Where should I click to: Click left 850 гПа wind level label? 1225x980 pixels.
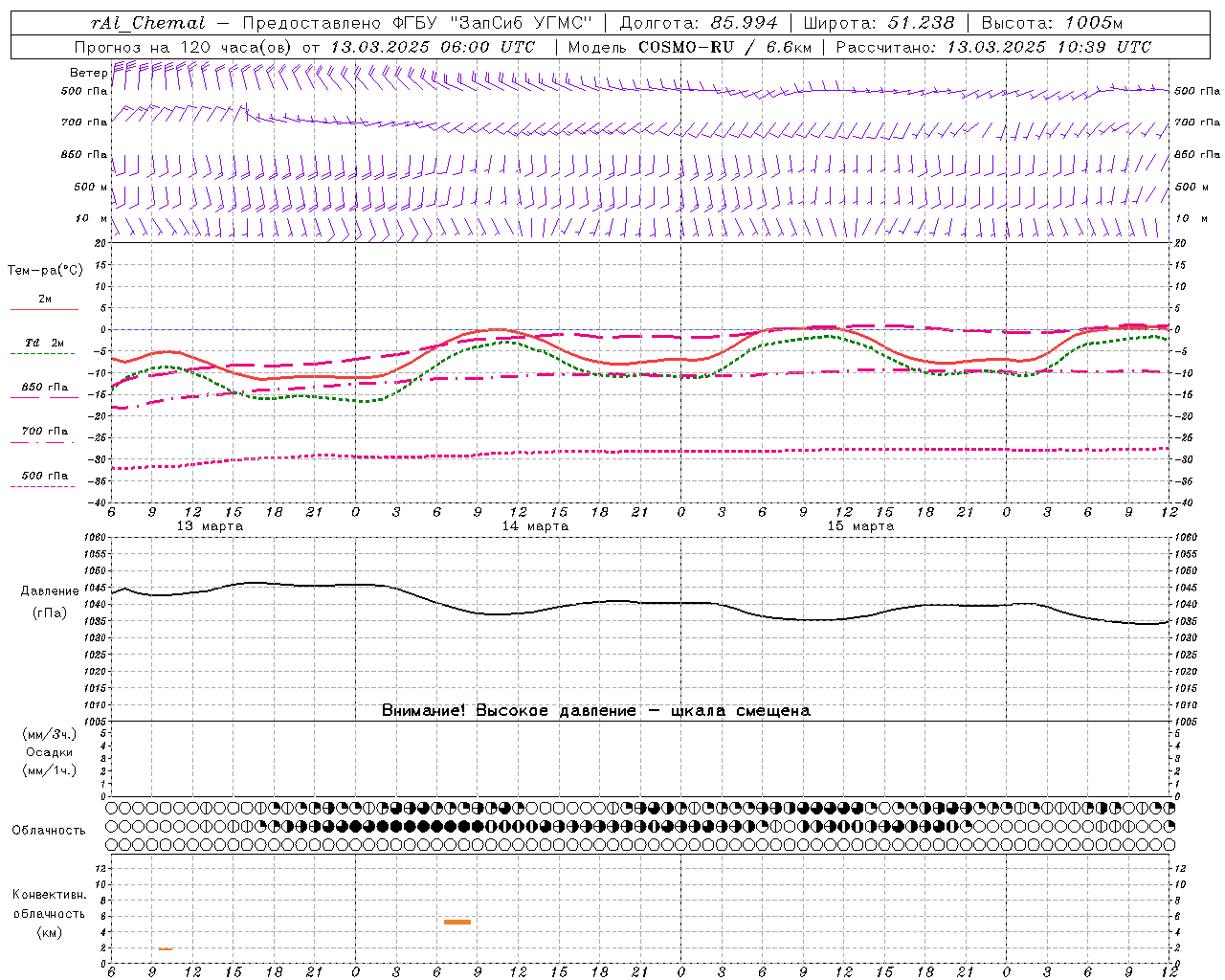pos(84,154)
